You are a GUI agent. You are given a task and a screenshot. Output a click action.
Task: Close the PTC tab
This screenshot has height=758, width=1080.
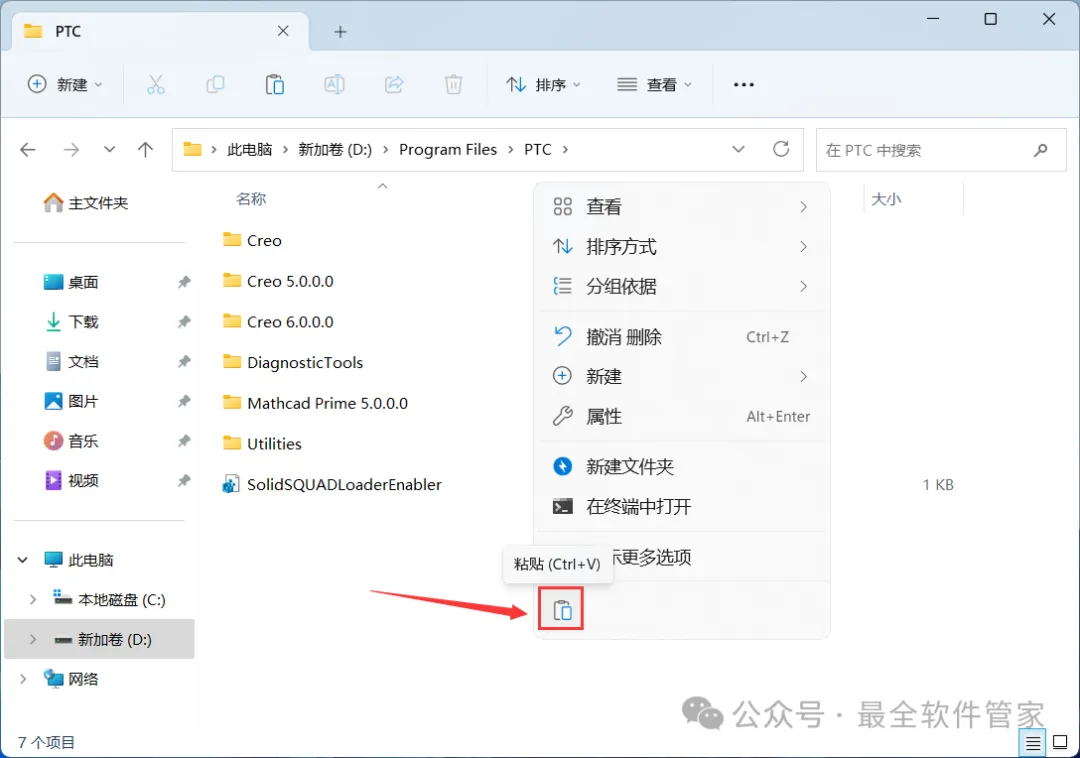pyautogui.click(x=283, y=31)
